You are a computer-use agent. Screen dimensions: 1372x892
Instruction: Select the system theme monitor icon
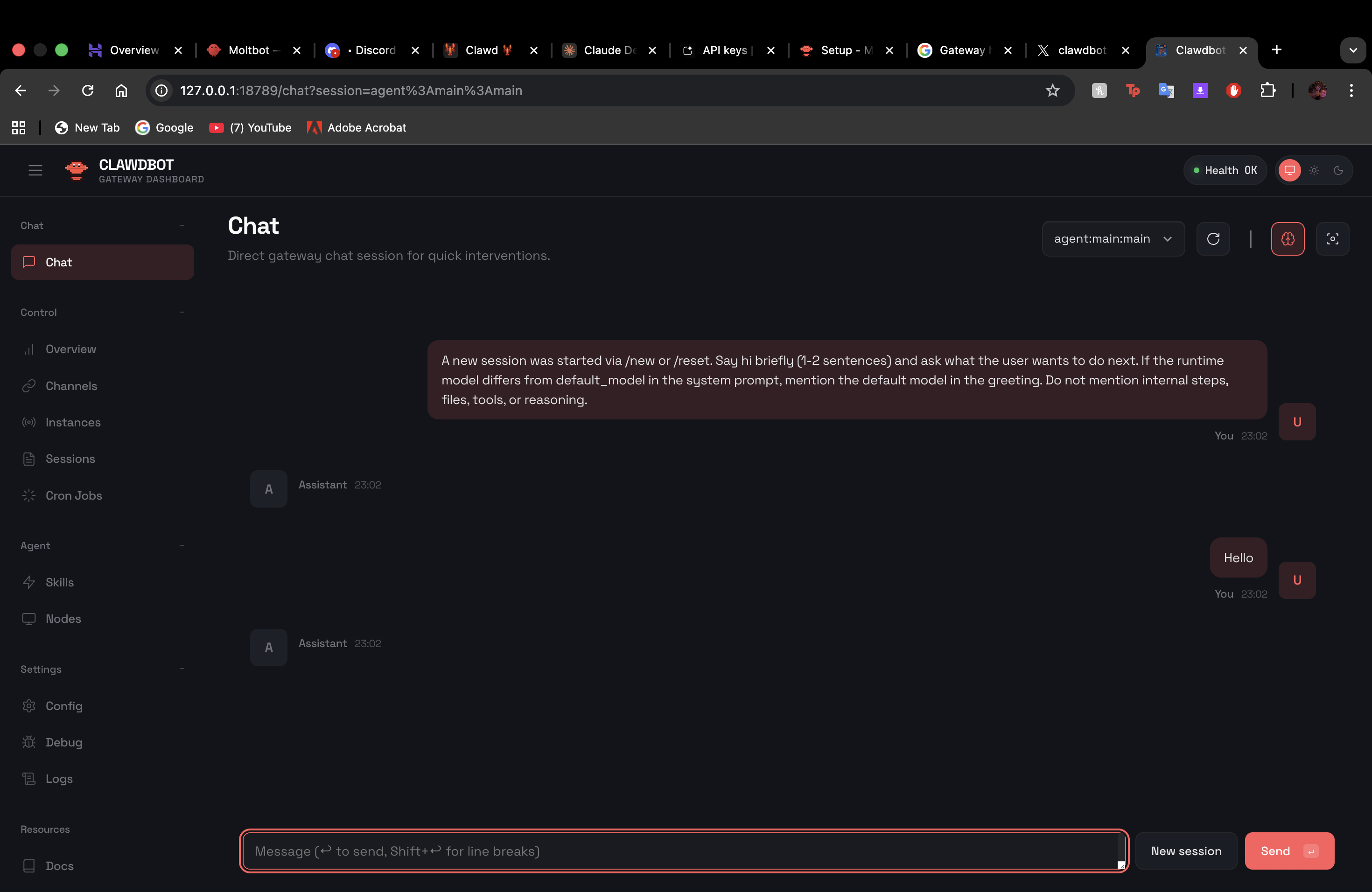pos(1289,171)
